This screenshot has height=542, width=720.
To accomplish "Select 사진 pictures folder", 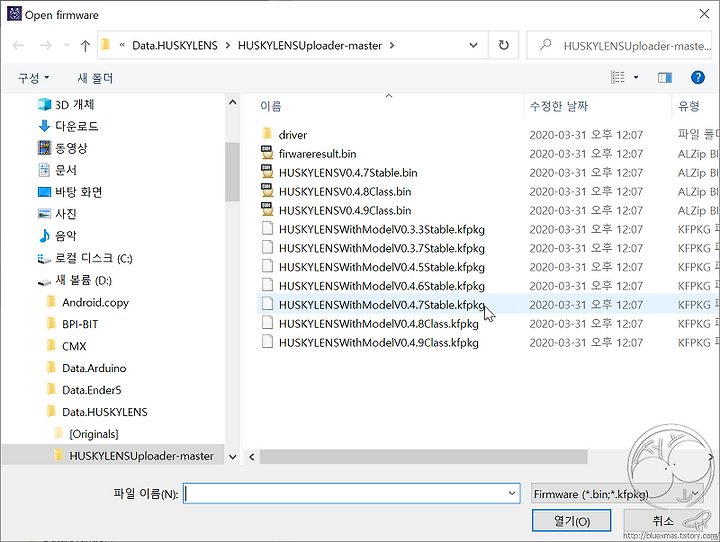I will pyautogui.click(x=57, y=214).
